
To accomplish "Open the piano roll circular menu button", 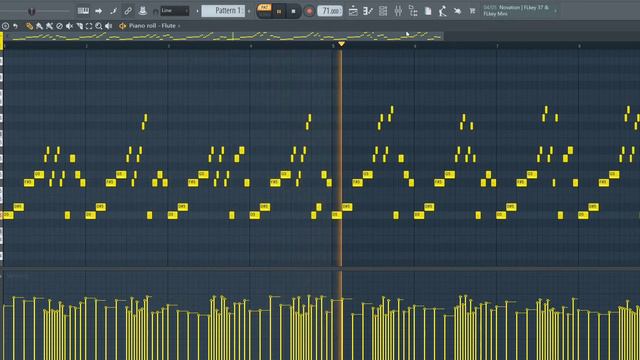I will click(5, 26).
